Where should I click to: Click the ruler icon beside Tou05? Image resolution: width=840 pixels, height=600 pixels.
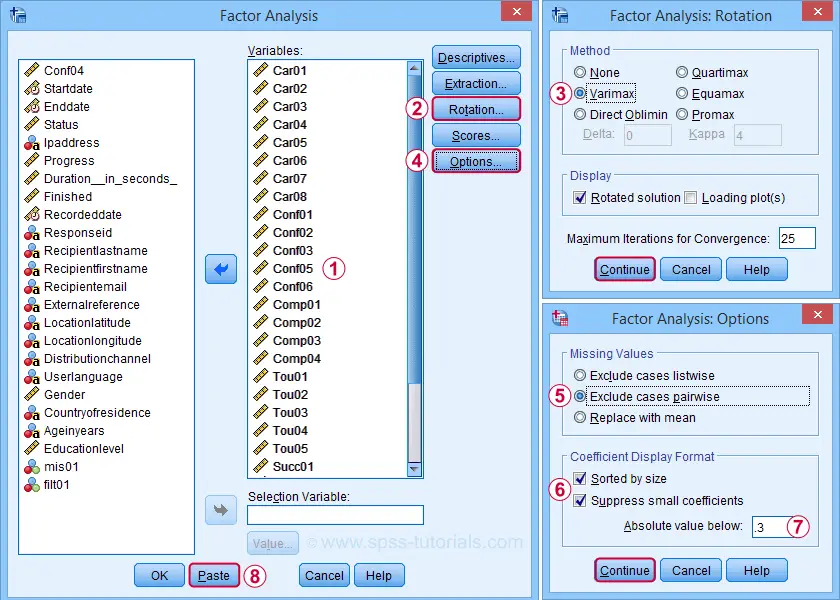[261, 448]
